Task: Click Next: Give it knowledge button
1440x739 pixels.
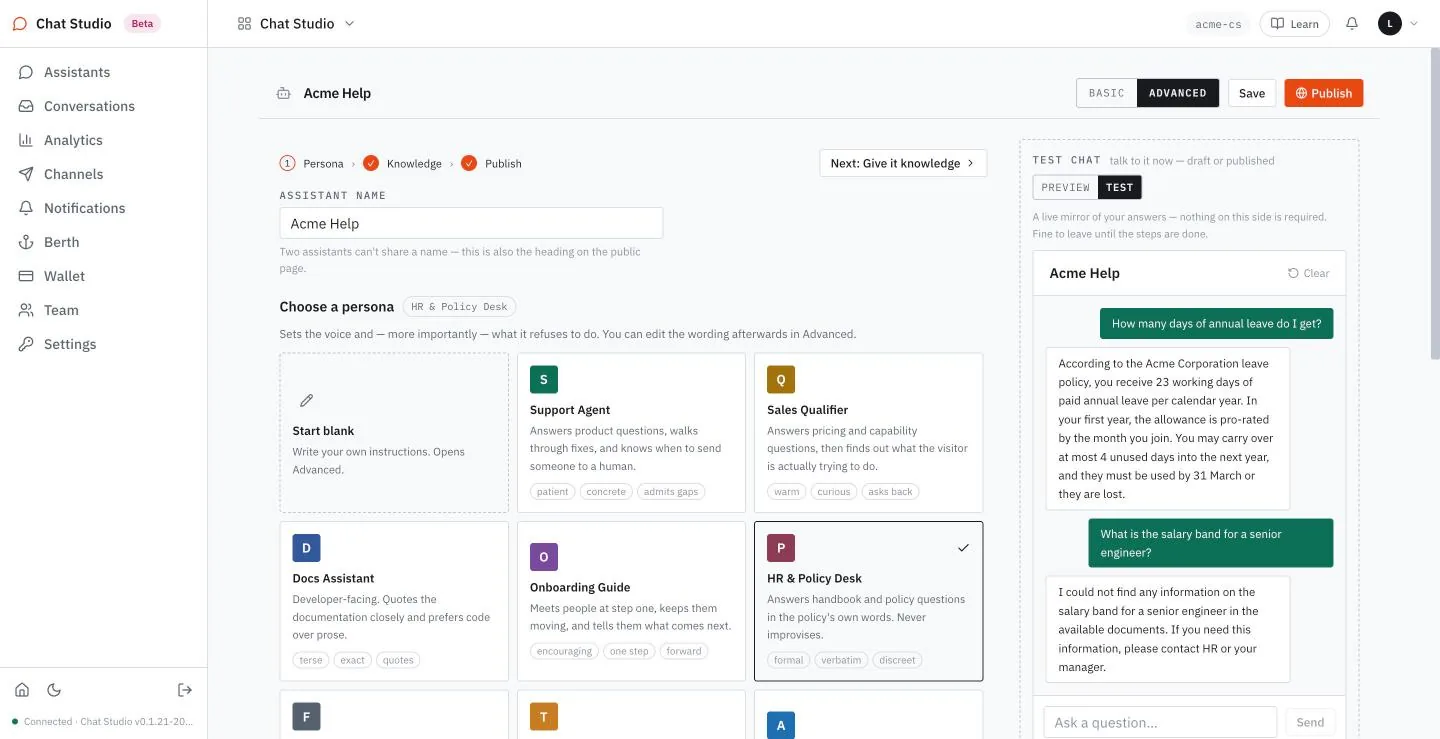Action: coord(903,163)
